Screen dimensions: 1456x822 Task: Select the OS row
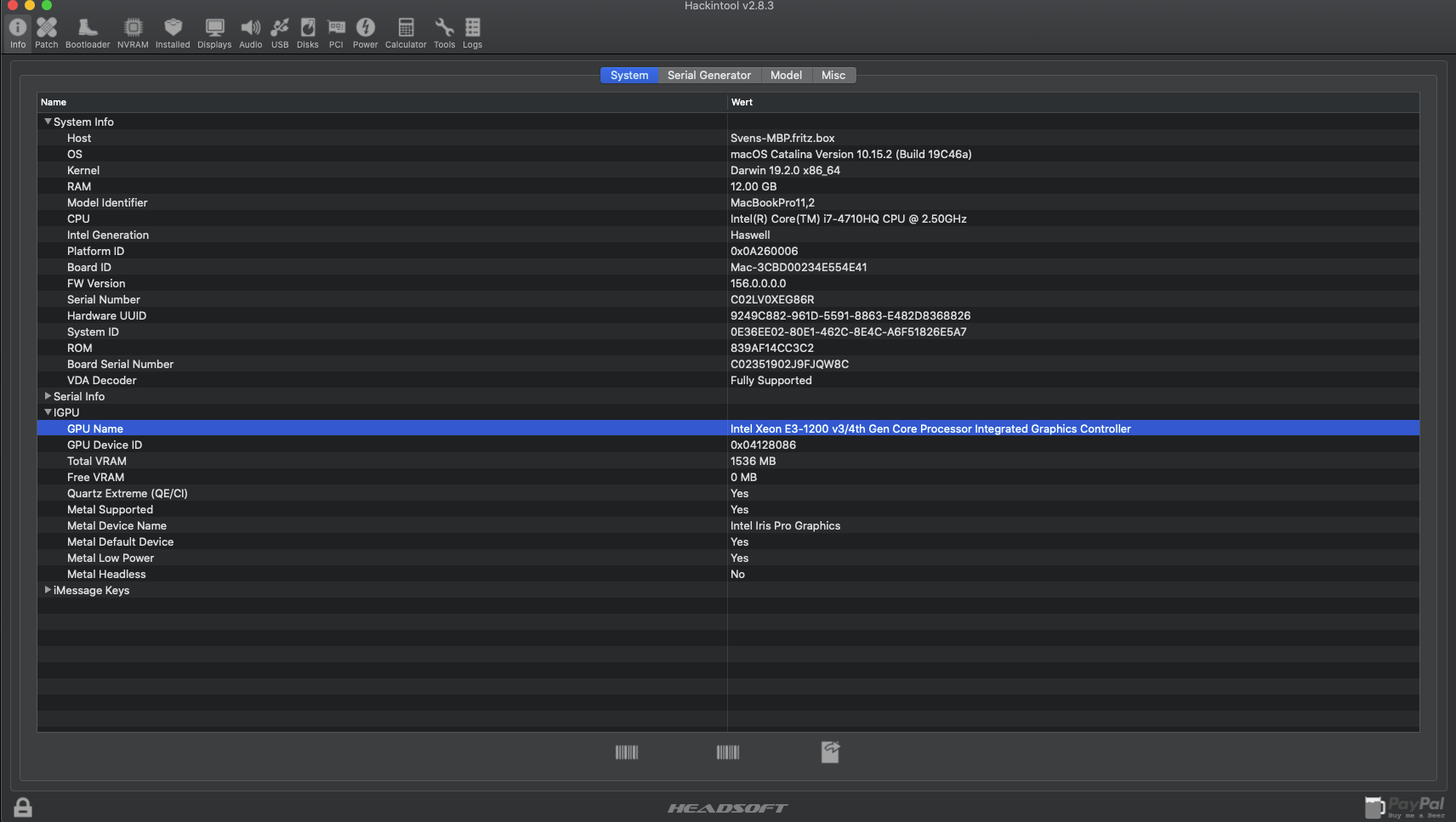[728, 154]
